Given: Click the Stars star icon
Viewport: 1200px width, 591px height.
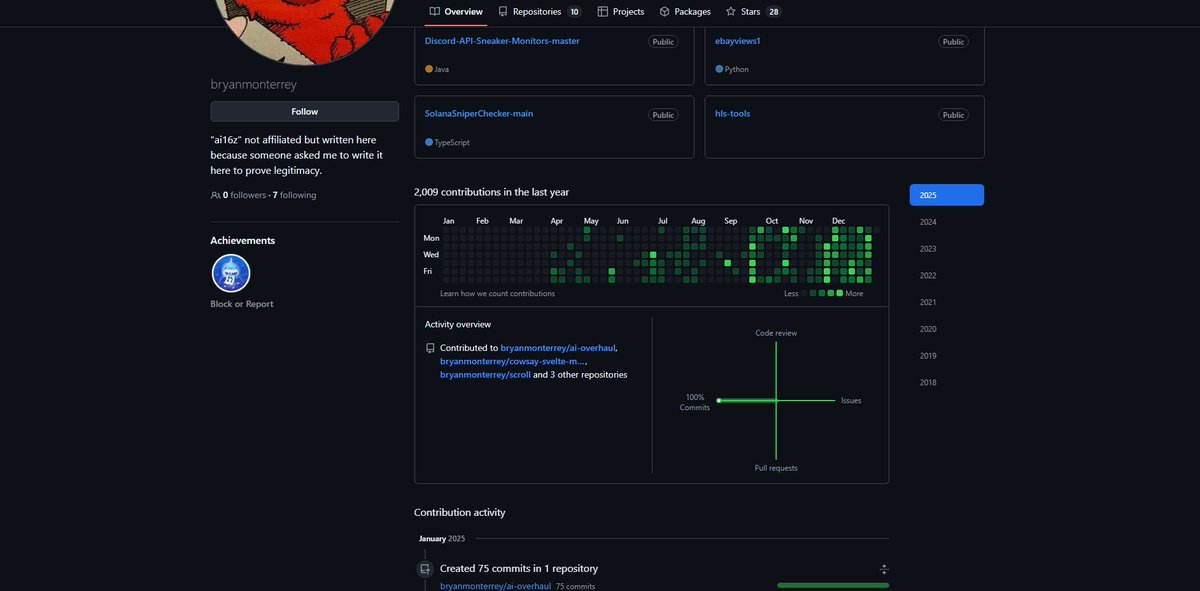Looking at the screenshot, I should pos(731,12).
